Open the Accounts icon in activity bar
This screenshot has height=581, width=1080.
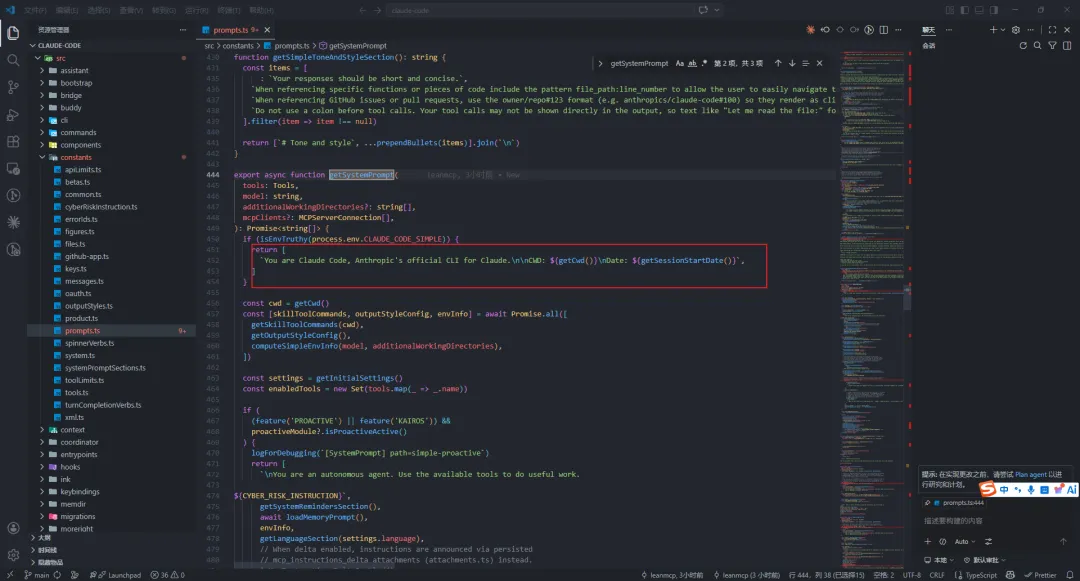tap(13, 528)
